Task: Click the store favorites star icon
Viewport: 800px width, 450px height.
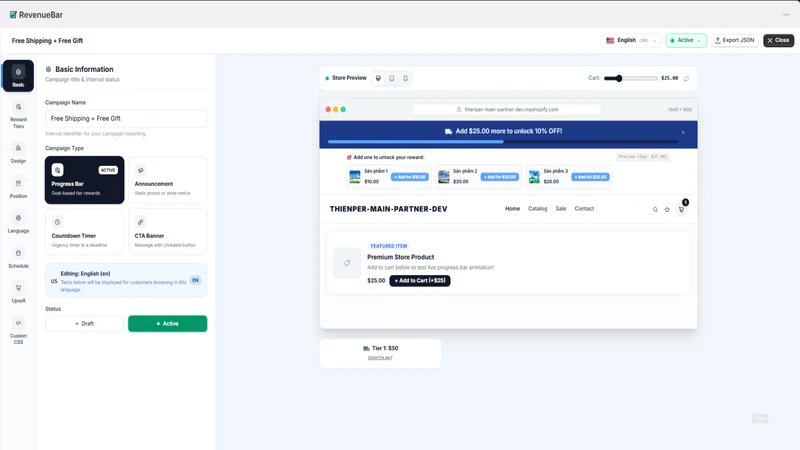Action: coord(667,210)
